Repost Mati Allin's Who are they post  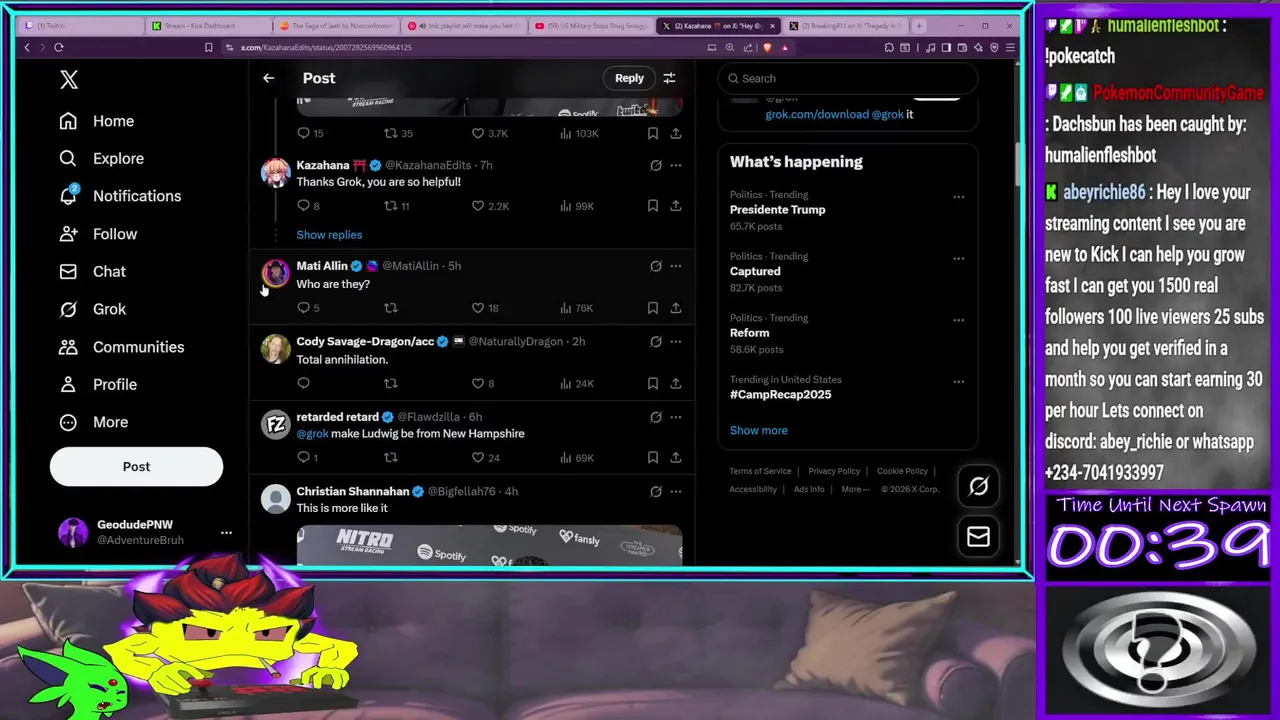click(x=391, y=308)
